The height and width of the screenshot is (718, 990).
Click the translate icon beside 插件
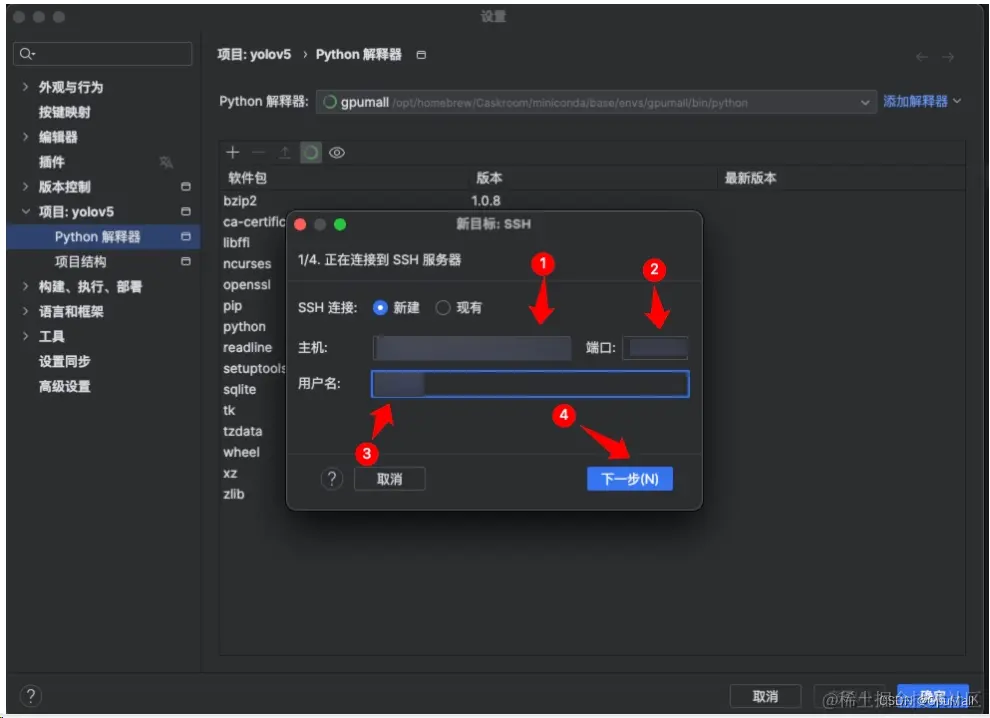coord(166,162)
